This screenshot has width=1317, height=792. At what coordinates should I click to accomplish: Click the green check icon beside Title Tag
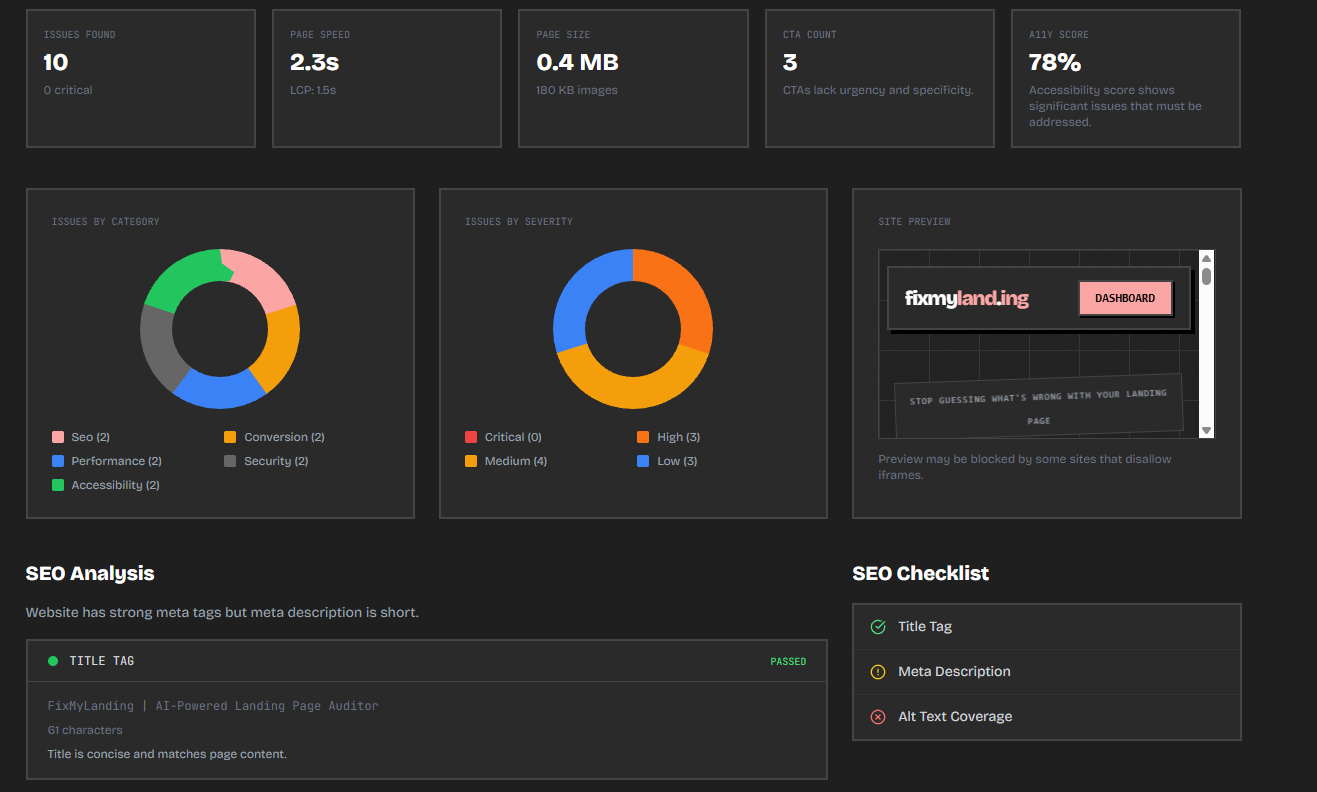(x=878, y=627)
